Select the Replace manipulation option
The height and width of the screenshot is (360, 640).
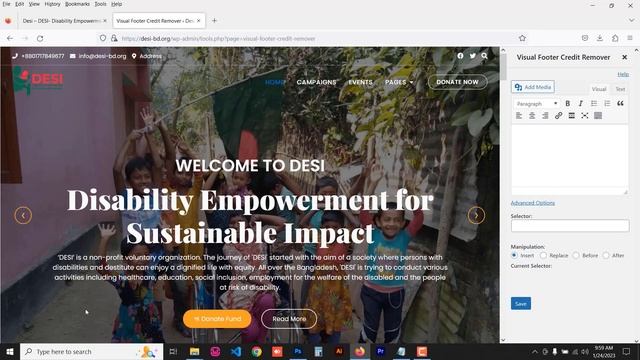click(x=543, y=255)
